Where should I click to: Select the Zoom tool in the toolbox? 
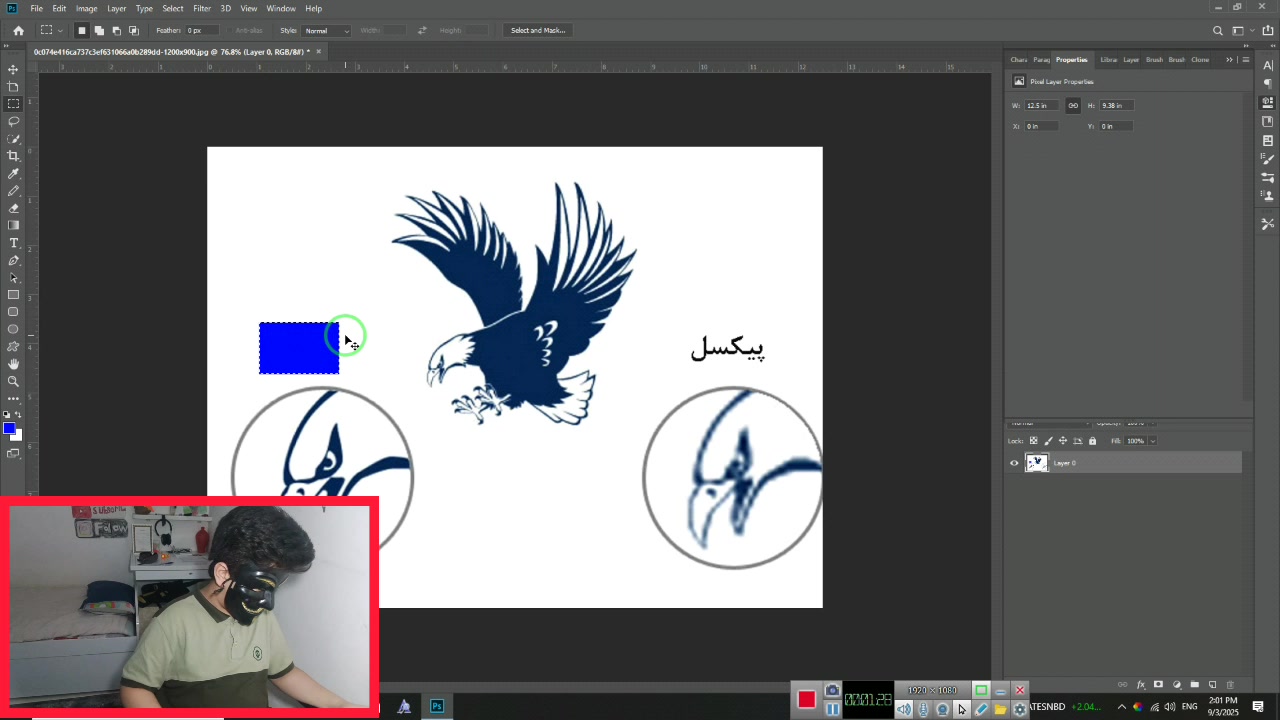[x=13, y=381]
